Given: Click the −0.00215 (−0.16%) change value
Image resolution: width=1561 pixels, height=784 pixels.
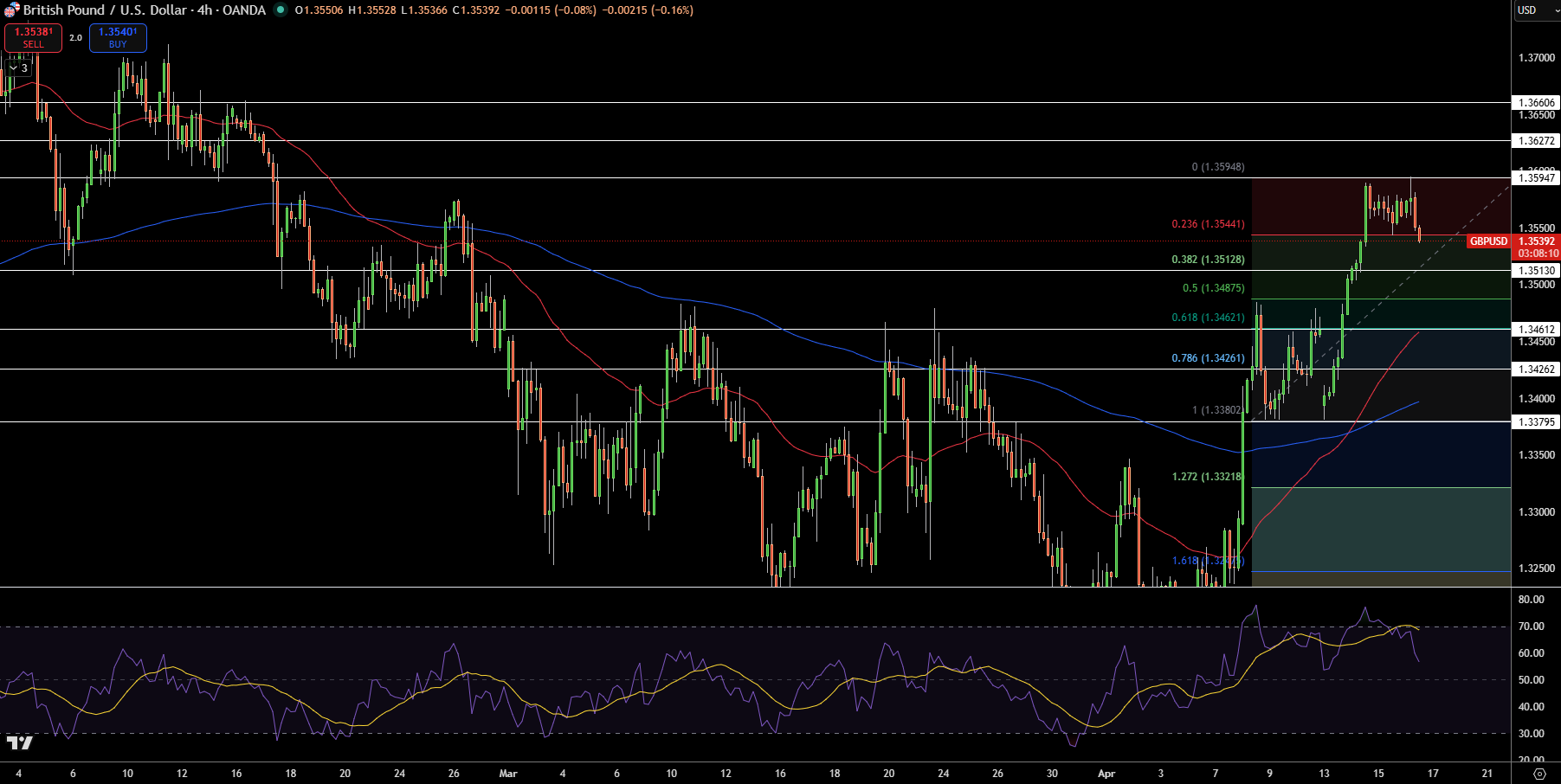Looking at the screenshot, I should coord(648,10).
